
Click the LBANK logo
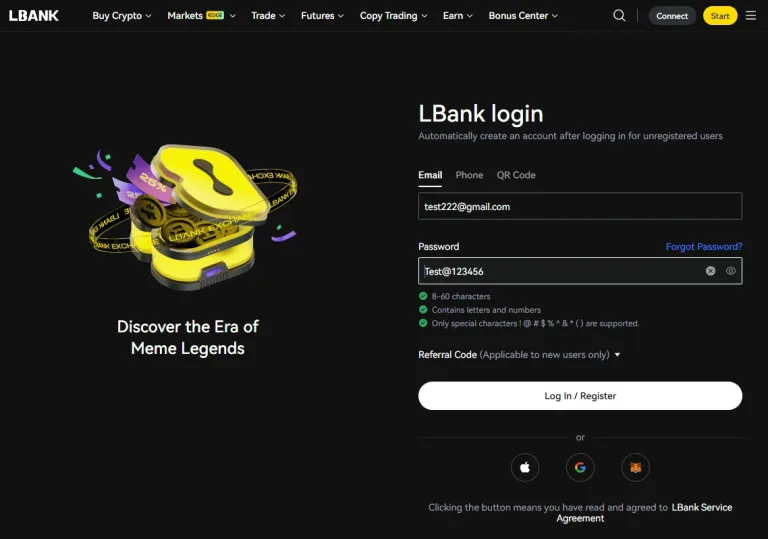(x=34, y=16)
